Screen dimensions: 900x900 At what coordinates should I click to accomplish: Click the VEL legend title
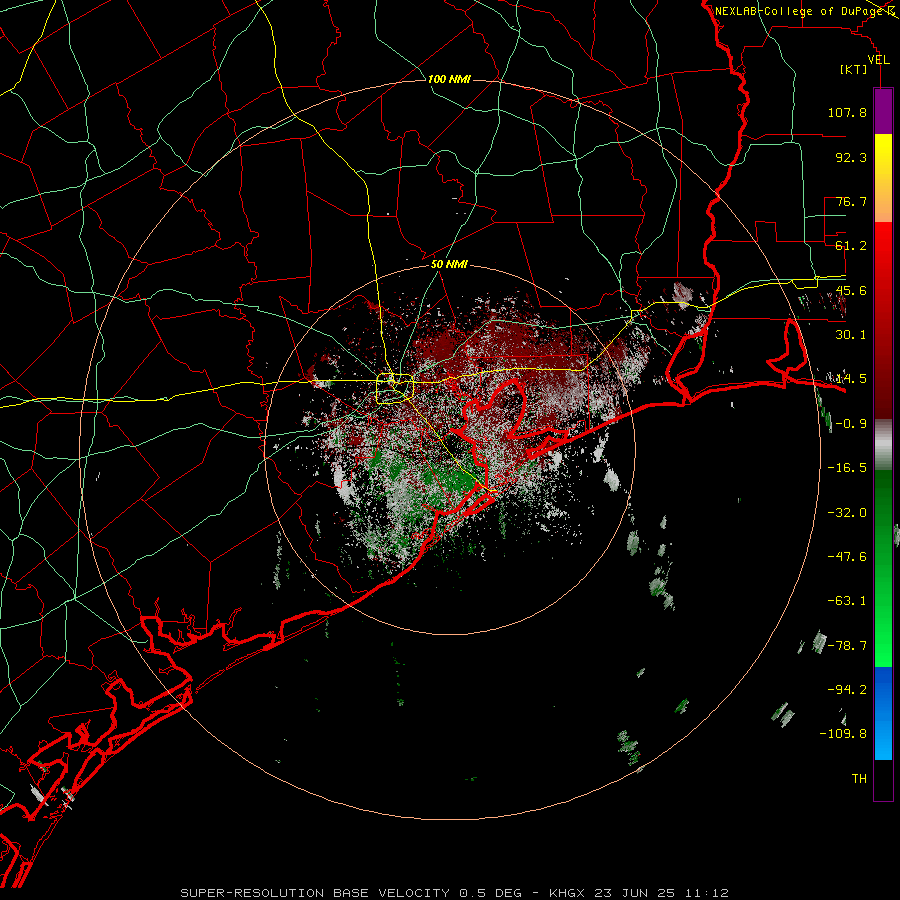tap(878, 60)
